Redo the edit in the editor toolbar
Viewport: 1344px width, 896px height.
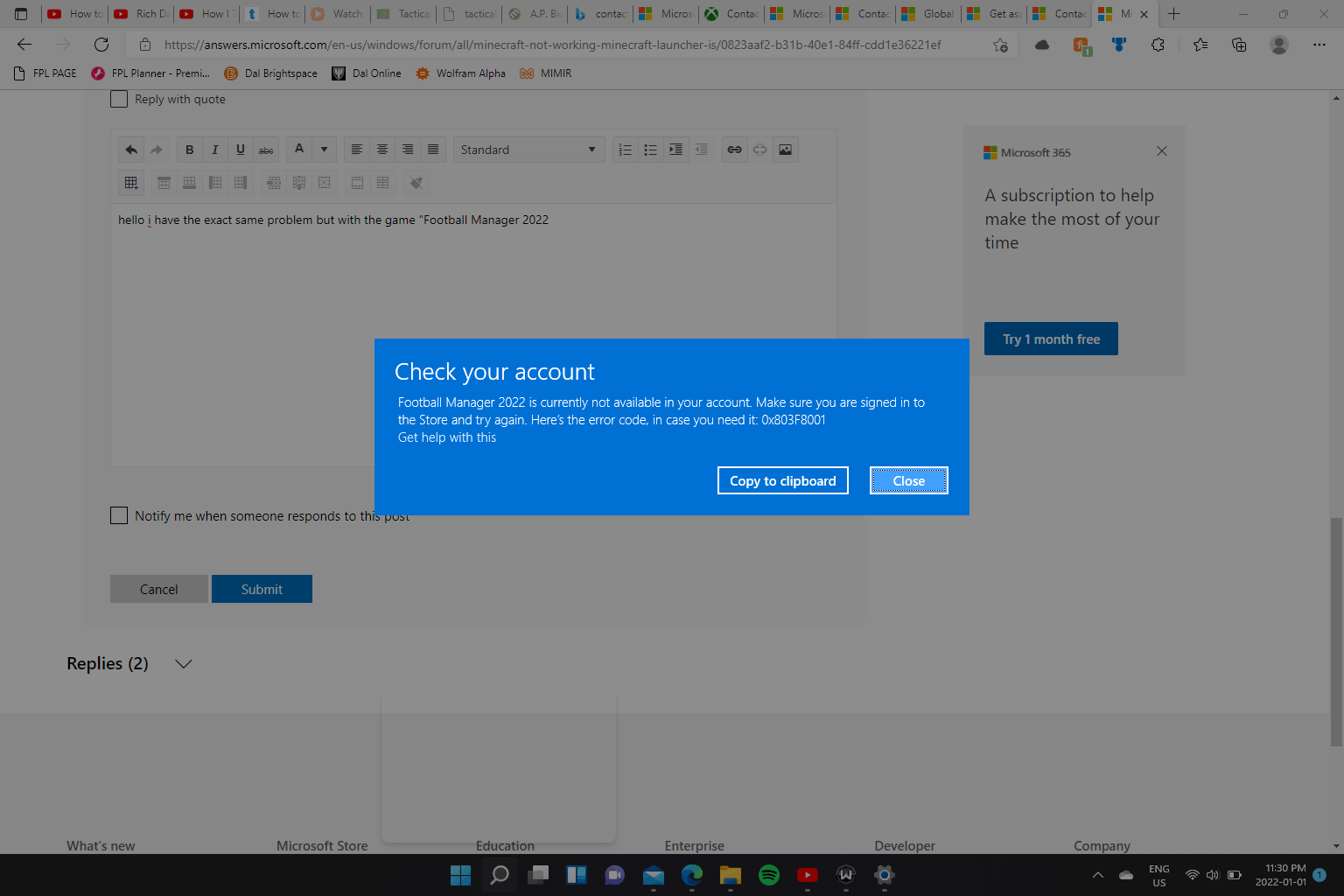[x=157, y=150]
